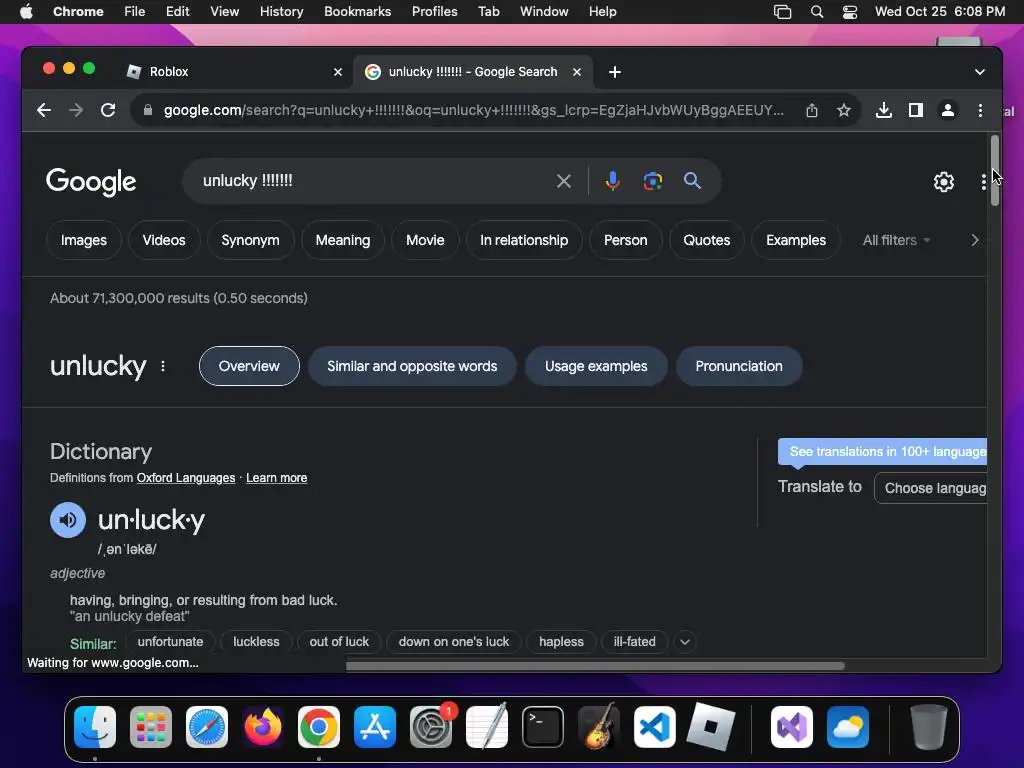
Task: Focus the Google search input field
Action: (x=376, y=181)
